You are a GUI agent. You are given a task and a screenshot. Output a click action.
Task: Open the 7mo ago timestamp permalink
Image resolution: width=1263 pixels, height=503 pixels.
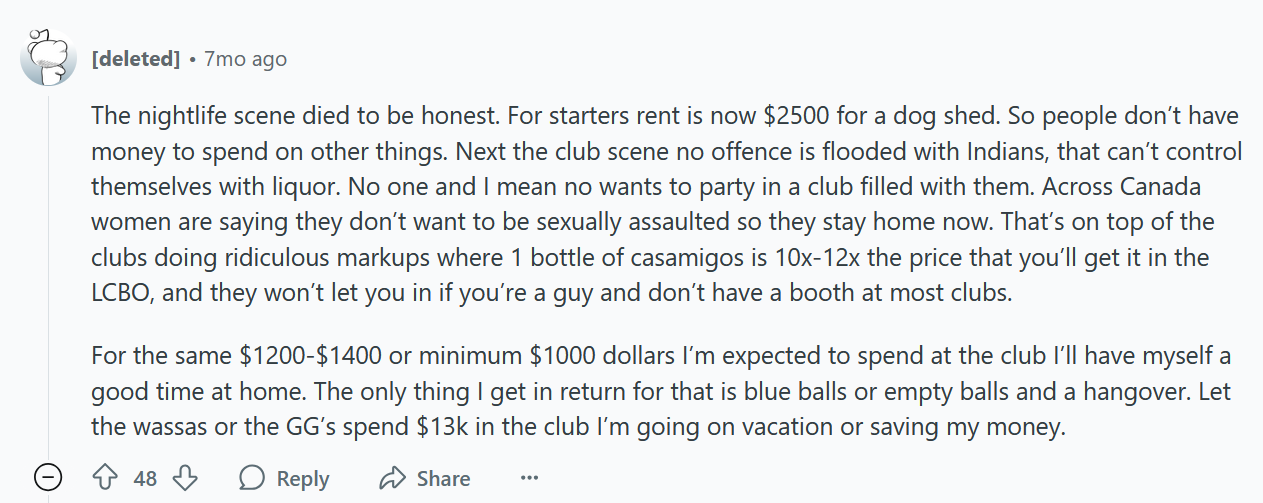click(245, 59)
